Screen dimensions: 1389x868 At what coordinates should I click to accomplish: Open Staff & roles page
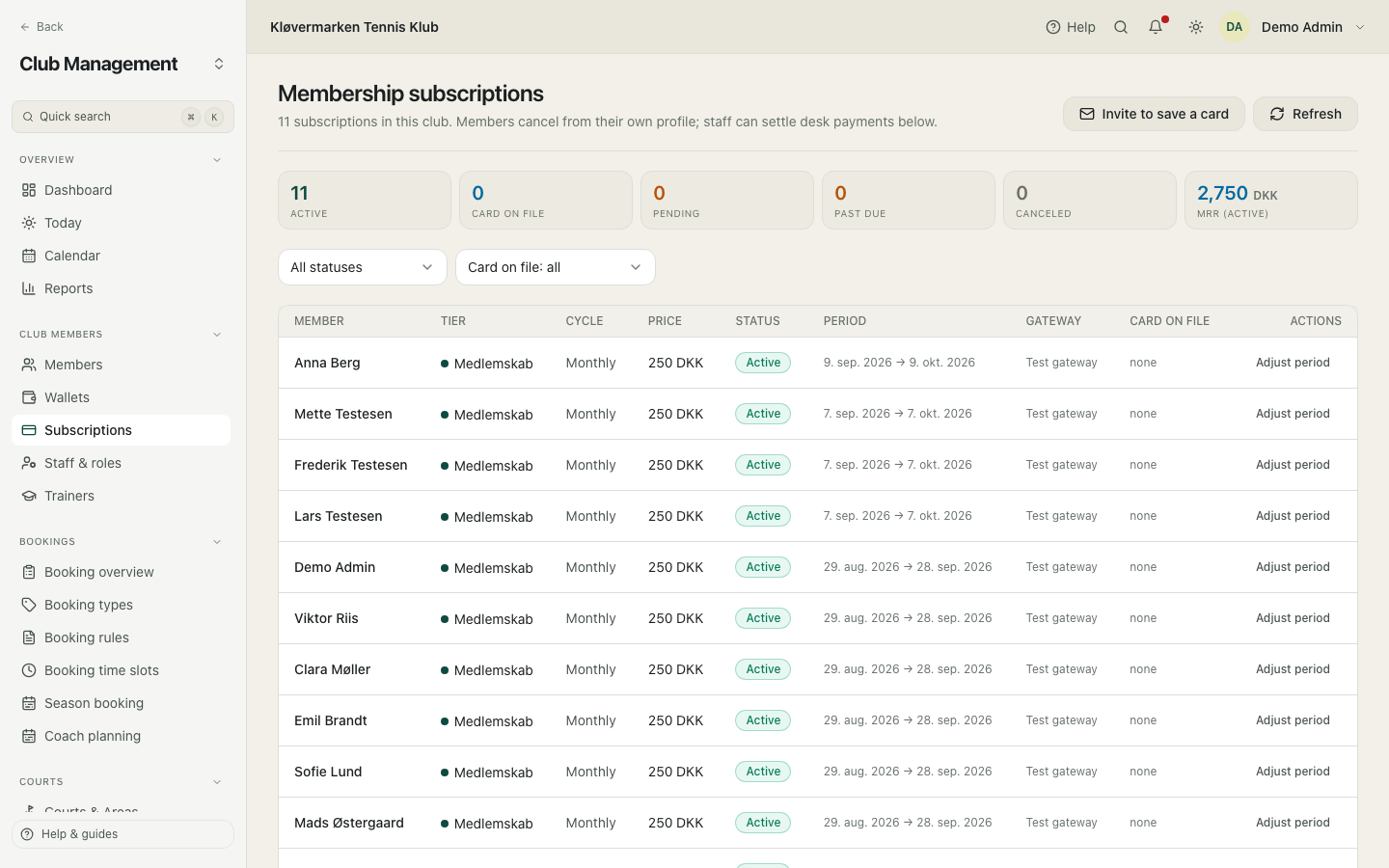[121, 463]
